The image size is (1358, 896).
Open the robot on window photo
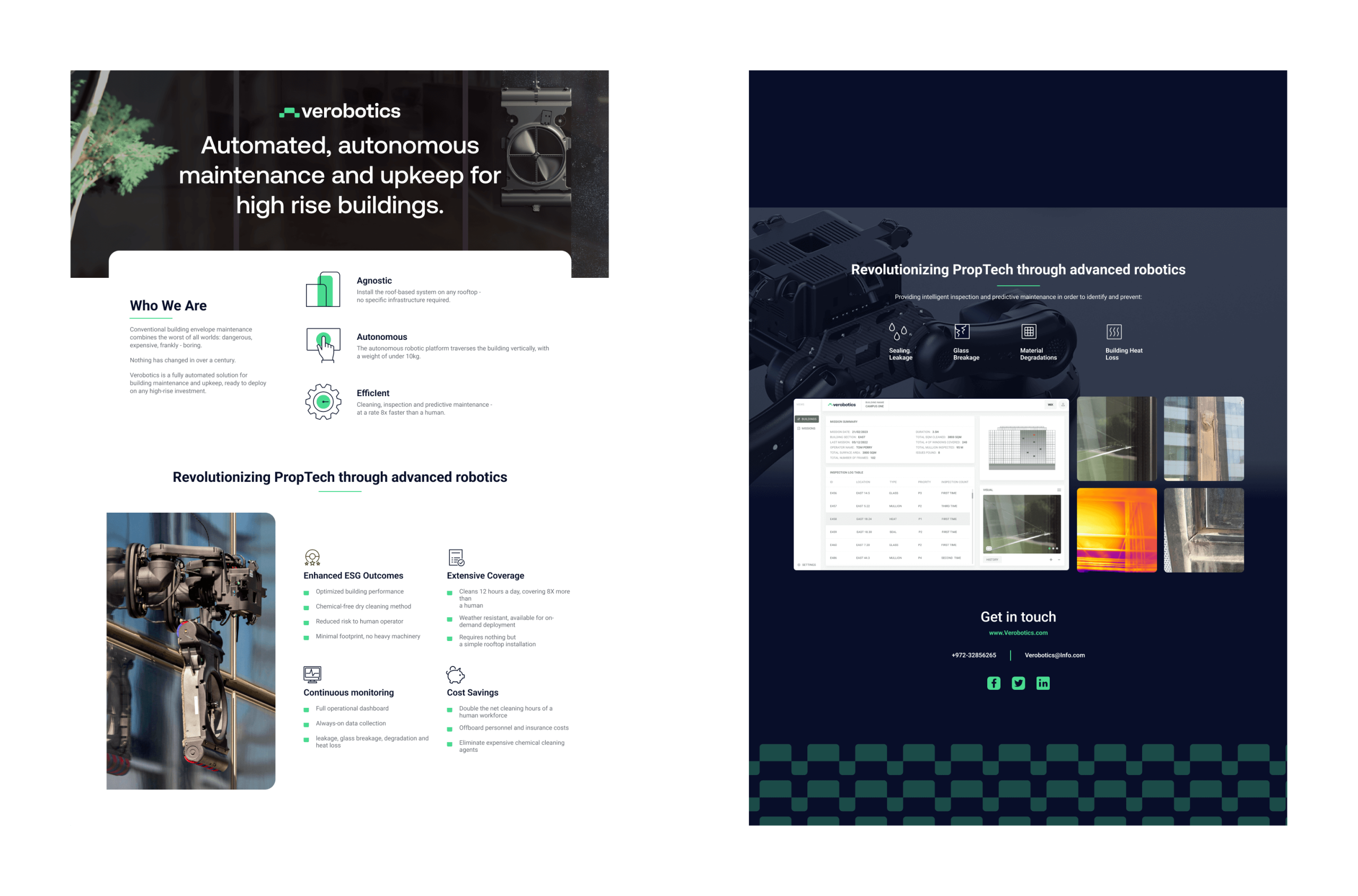pyautogui.click(x=190, y=651)
